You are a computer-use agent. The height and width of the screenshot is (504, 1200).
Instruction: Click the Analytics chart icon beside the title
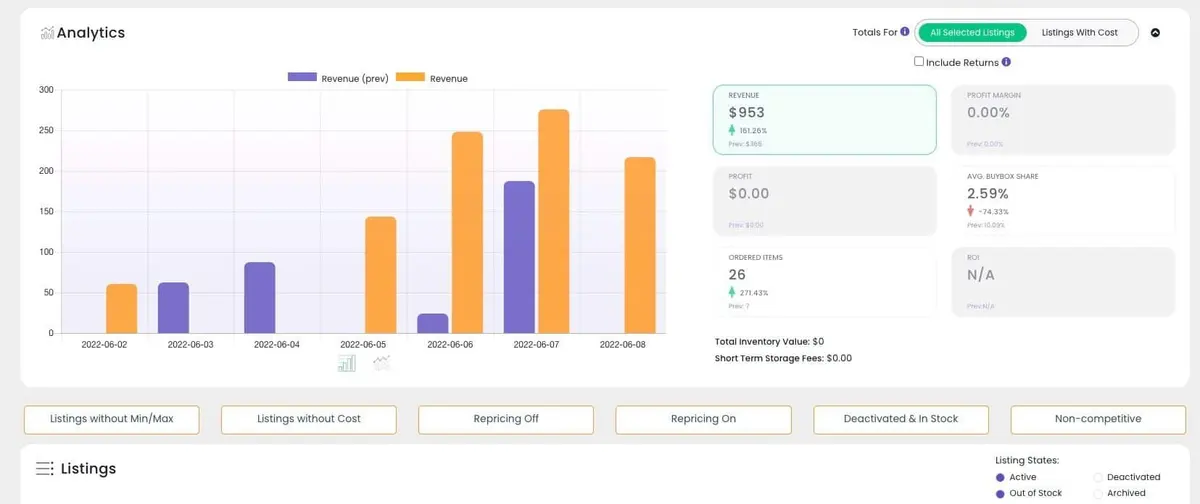tap(47, 33)
